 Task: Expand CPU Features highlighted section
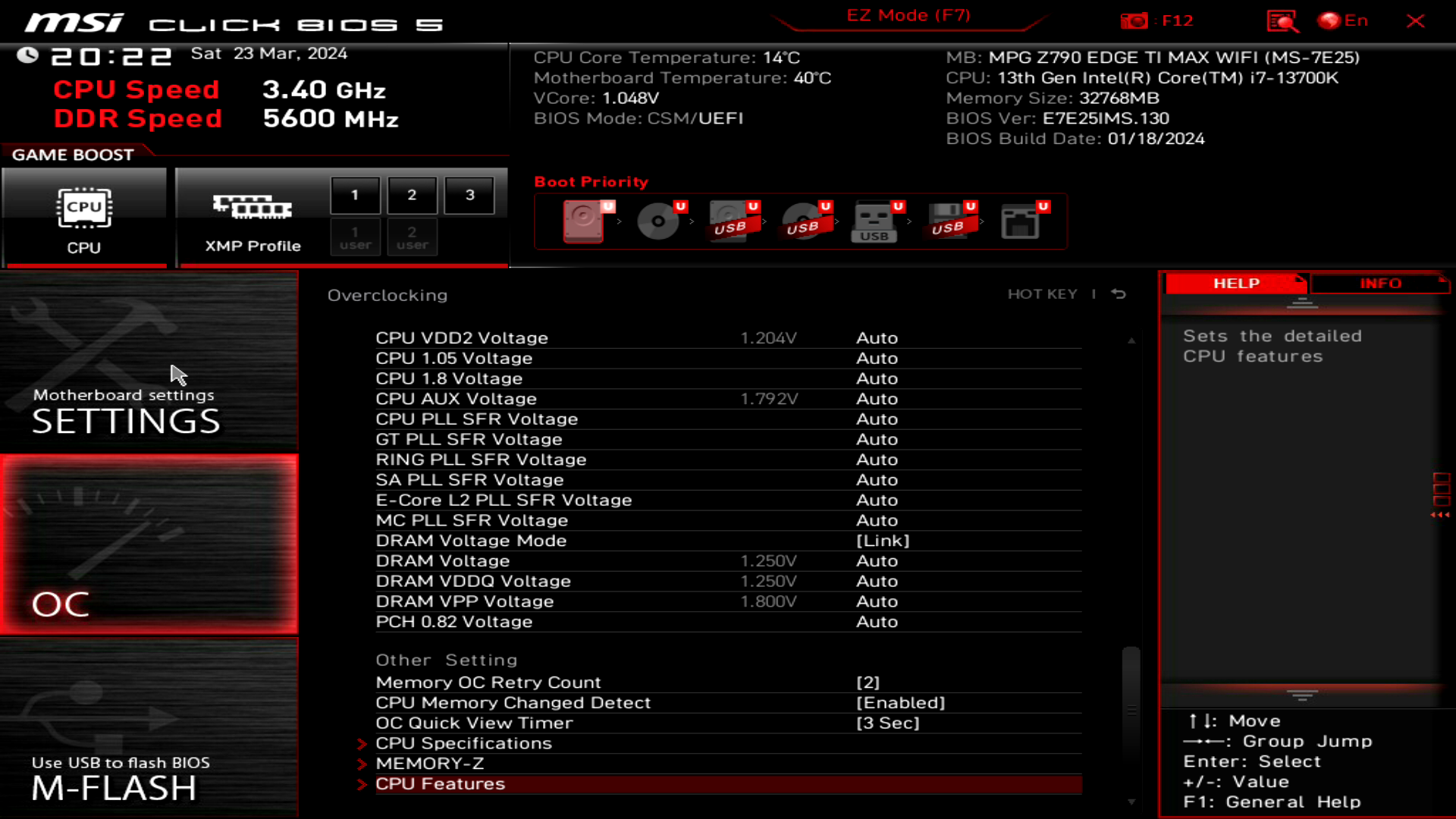[x=440, y=783]
